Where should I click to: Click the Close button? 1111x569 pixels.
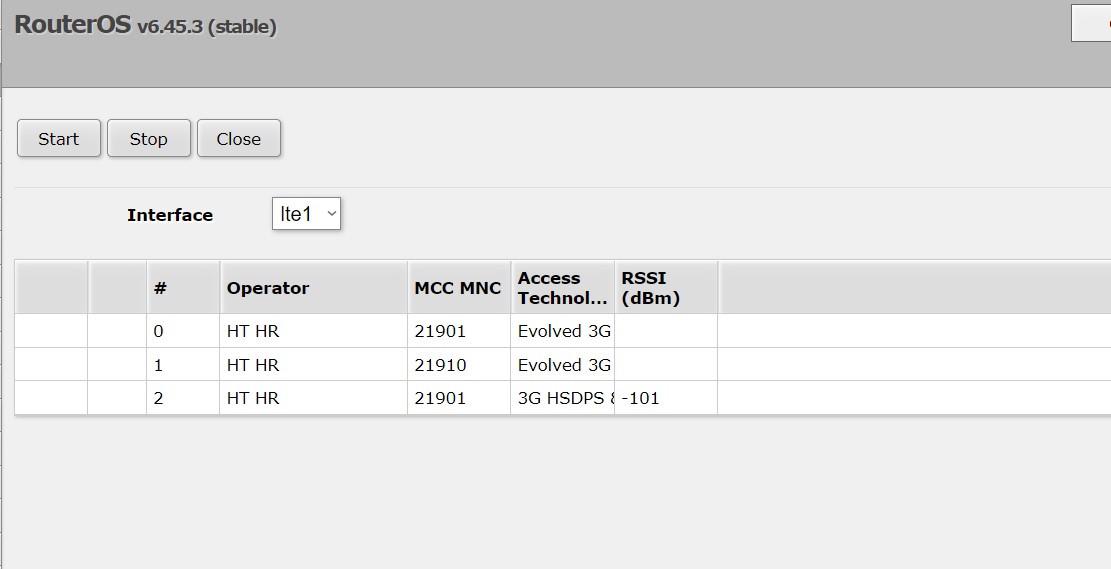point(238,139)
